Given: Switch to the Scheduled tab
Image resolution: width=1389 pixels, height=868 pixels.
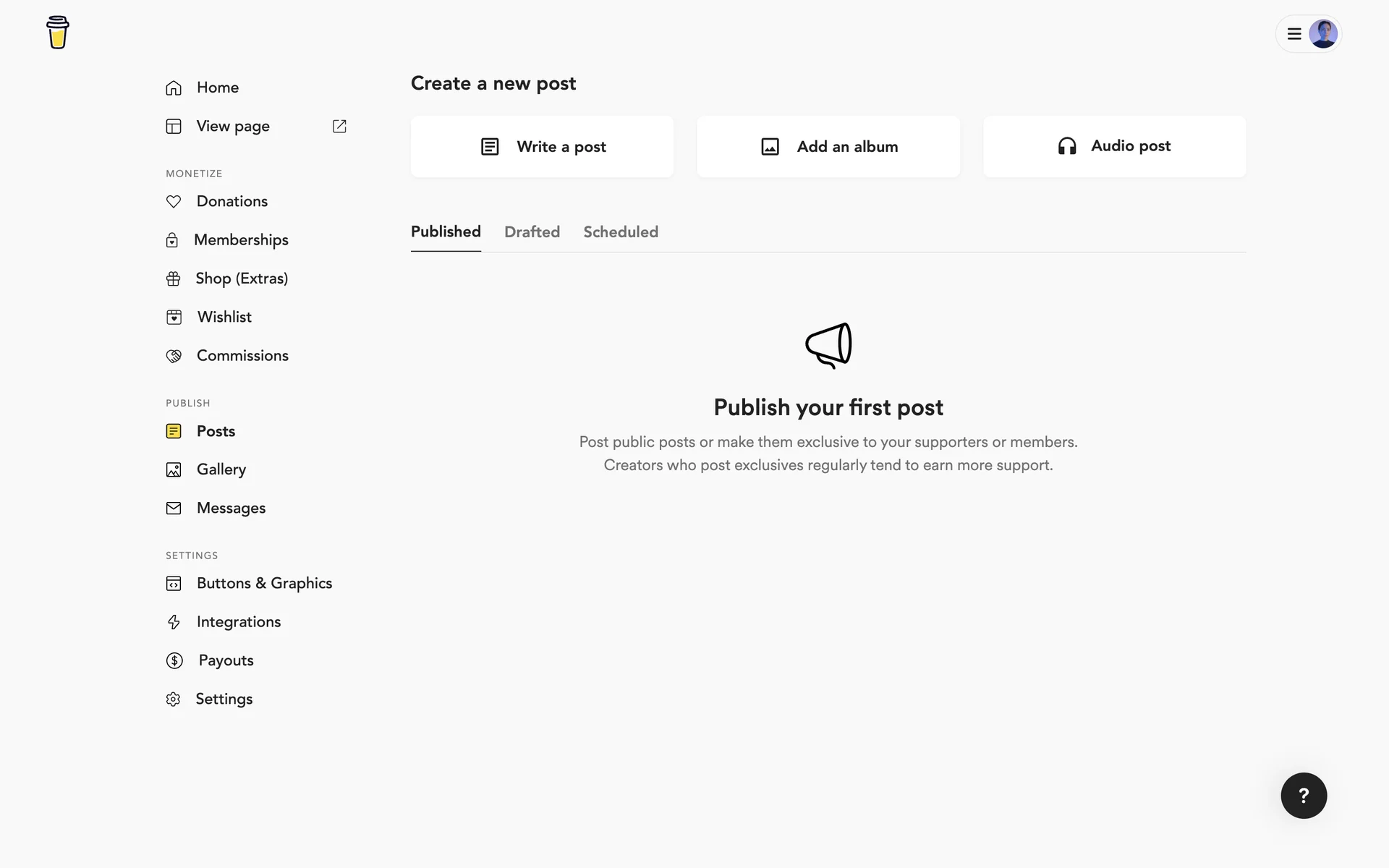Looking at the screenshot, I should (621, 232).
